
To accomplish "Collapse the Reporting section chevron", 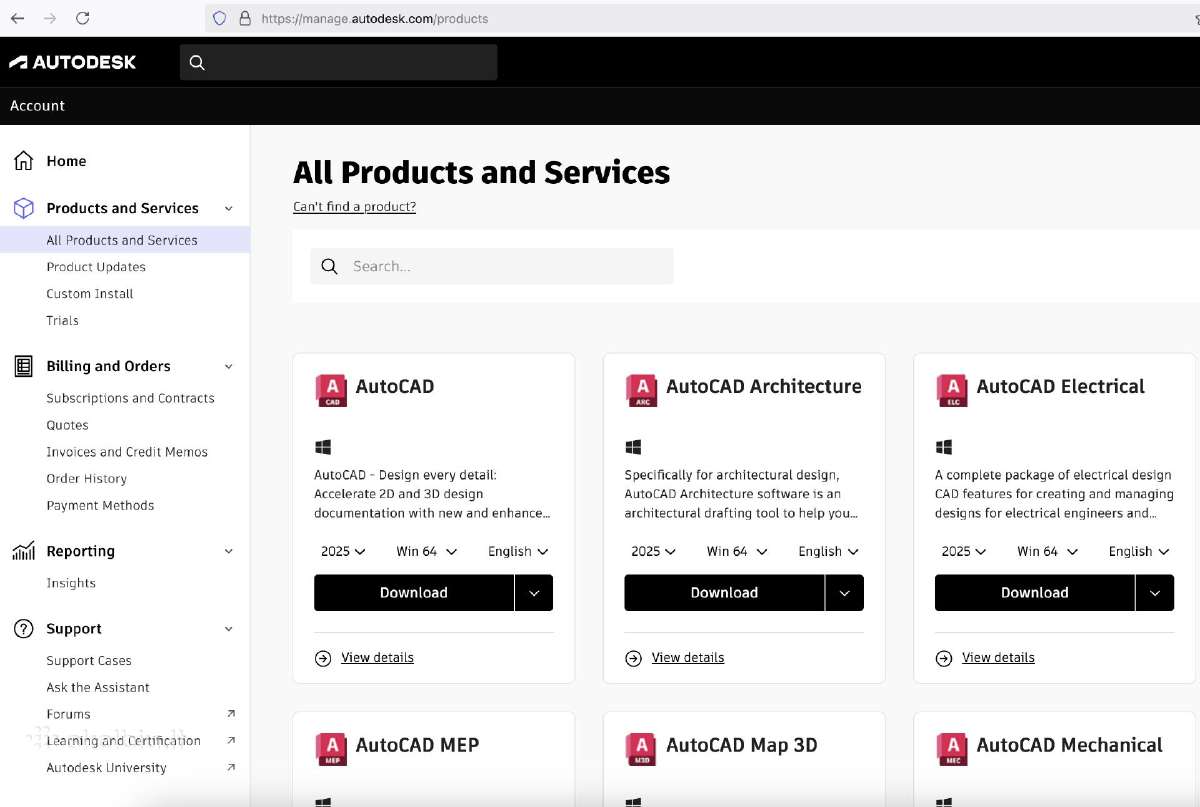I will point(228,552).
